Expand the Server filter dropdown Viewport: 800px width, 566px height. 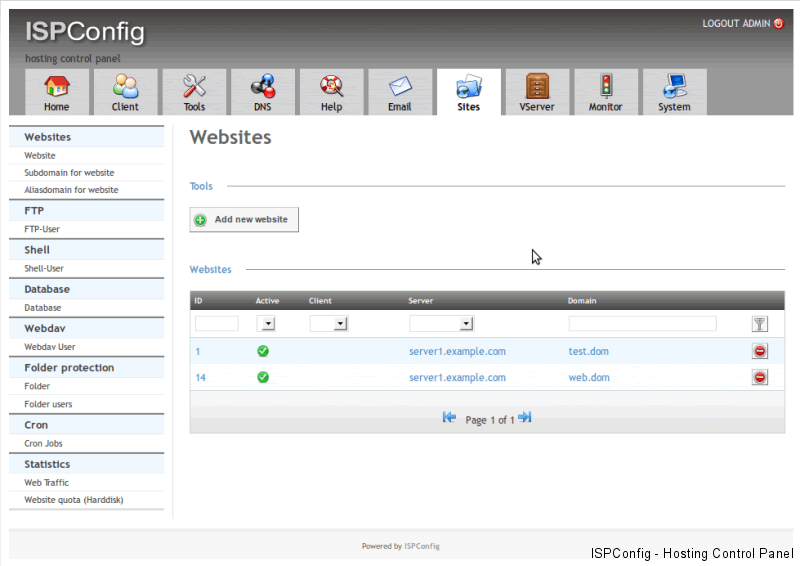pyautogui.click(x=466, y=324)
